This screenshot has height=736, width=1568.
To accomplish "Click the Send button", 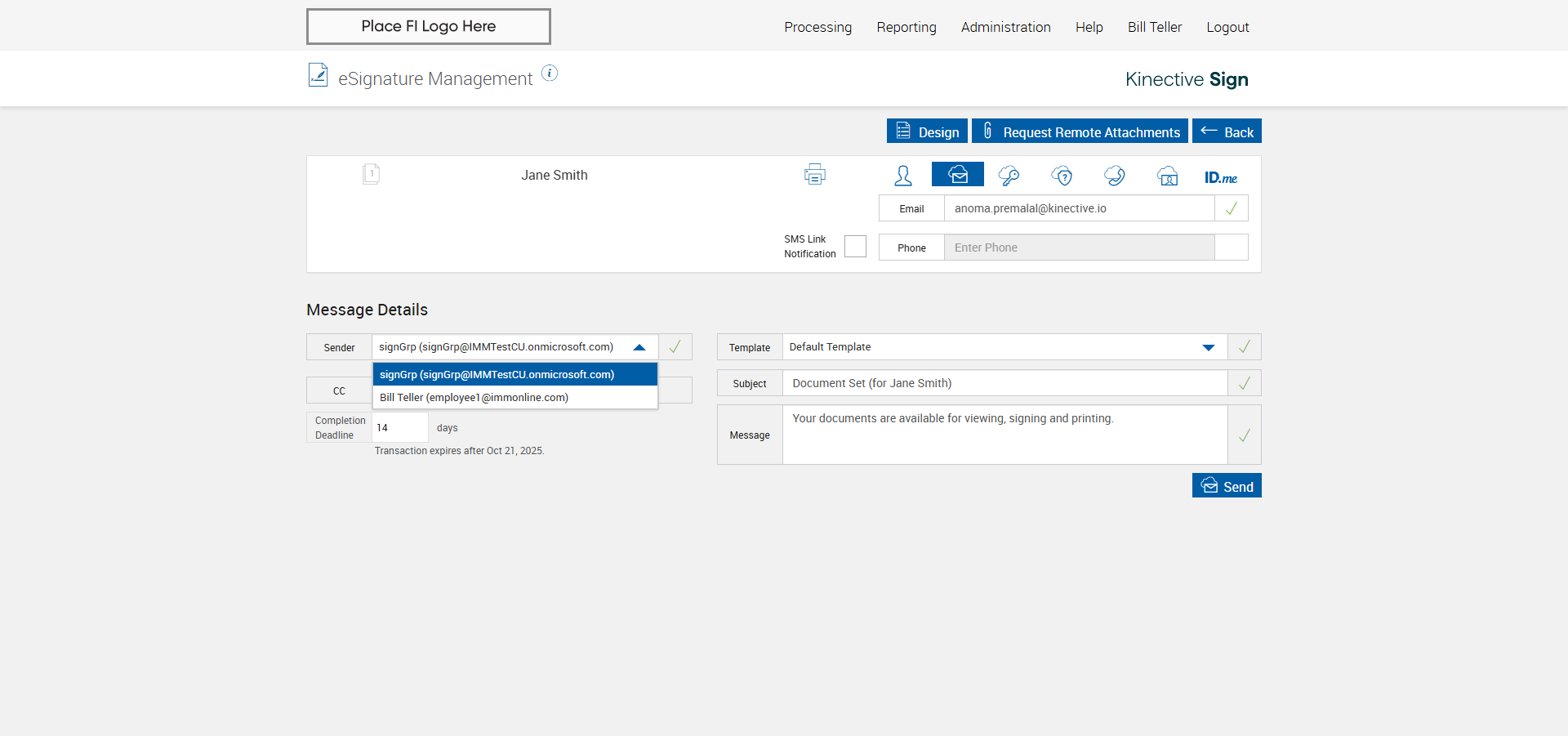I will 1226,486.
